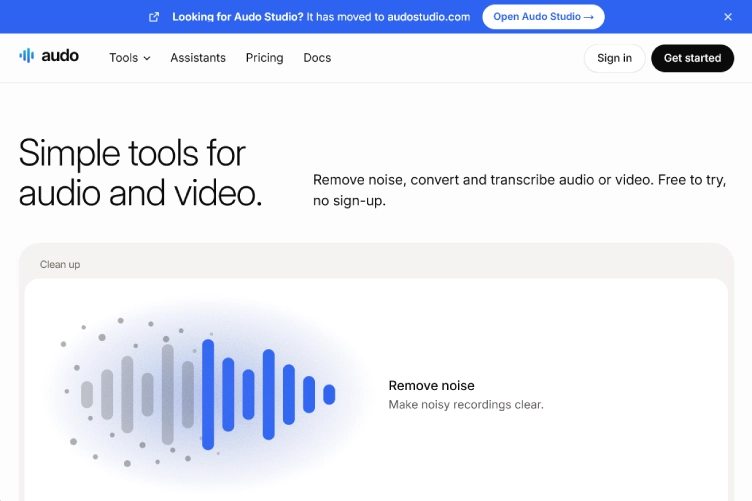Viewport: 752px width, 501px height.
Task: Click the audo logo waveform icon
Action: coord(27,56)
